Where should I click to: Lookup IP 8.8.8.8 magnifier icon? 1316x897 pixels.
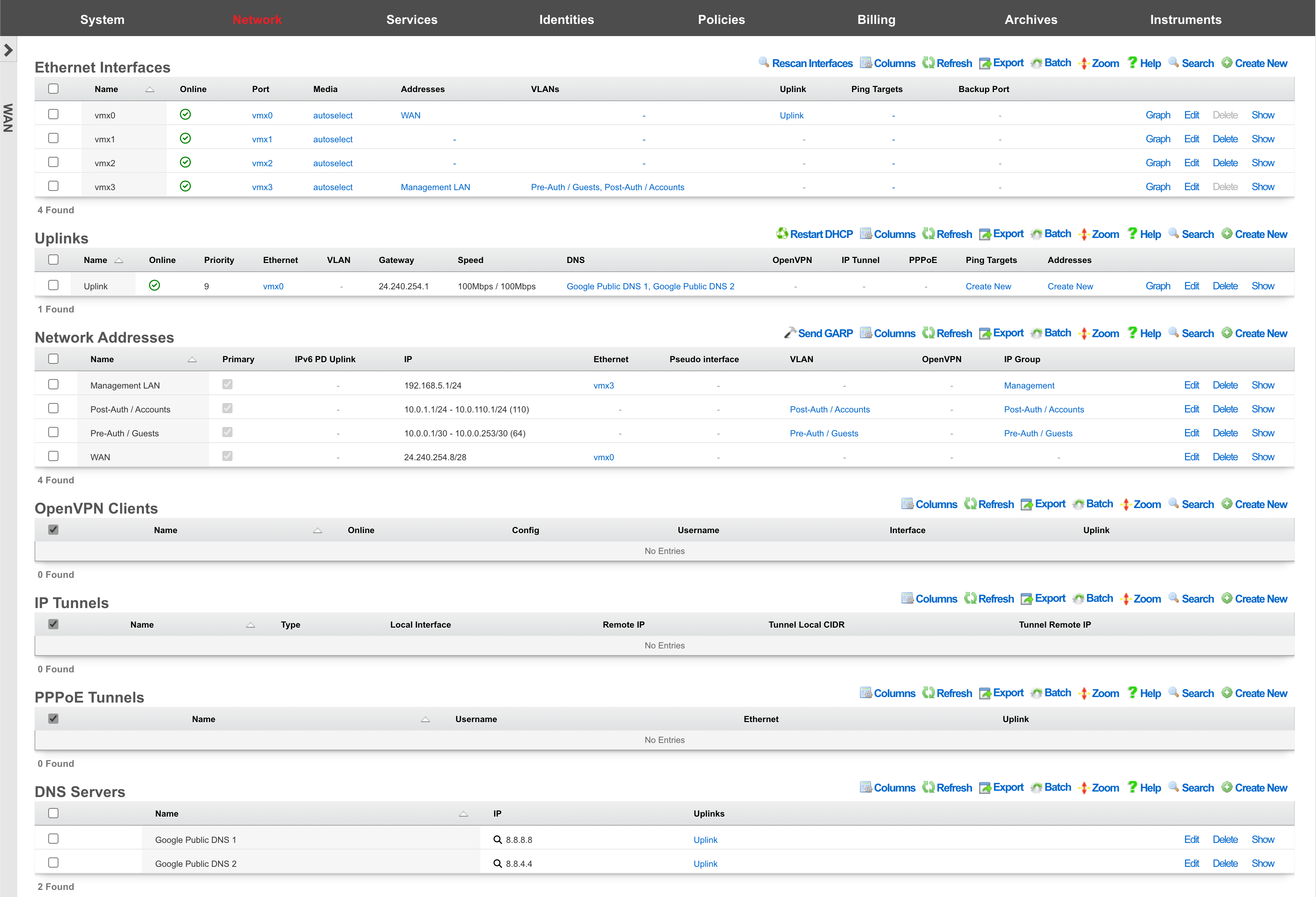[x=498, y=840]
